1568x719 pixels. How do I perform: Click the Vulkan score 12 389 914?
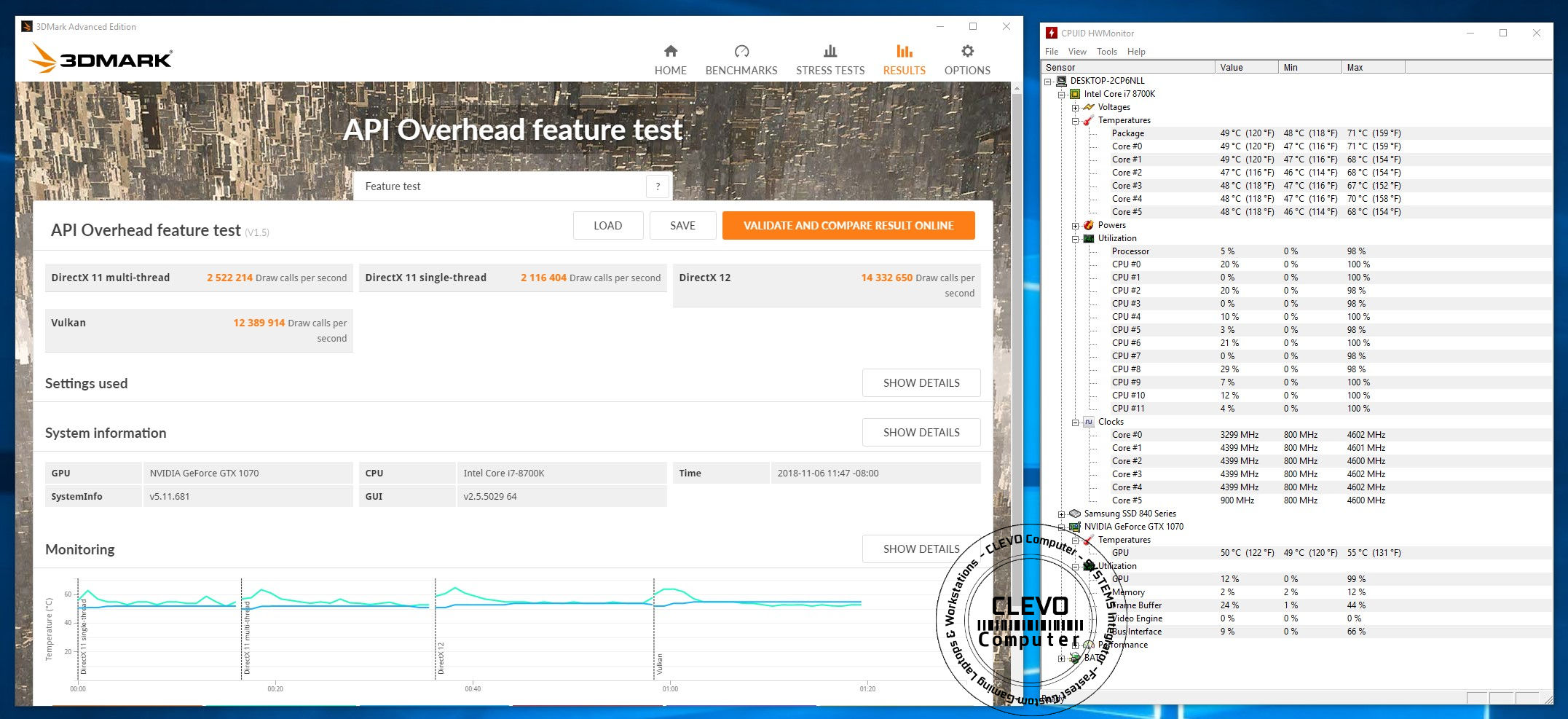[x=259, y=323]
